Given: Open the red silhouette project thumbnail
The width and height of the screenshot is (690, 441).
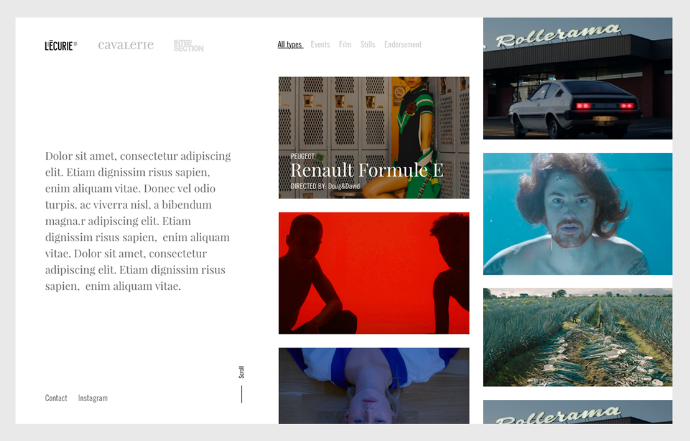Looking at the screenshot, I should click(x=373, y=273).
